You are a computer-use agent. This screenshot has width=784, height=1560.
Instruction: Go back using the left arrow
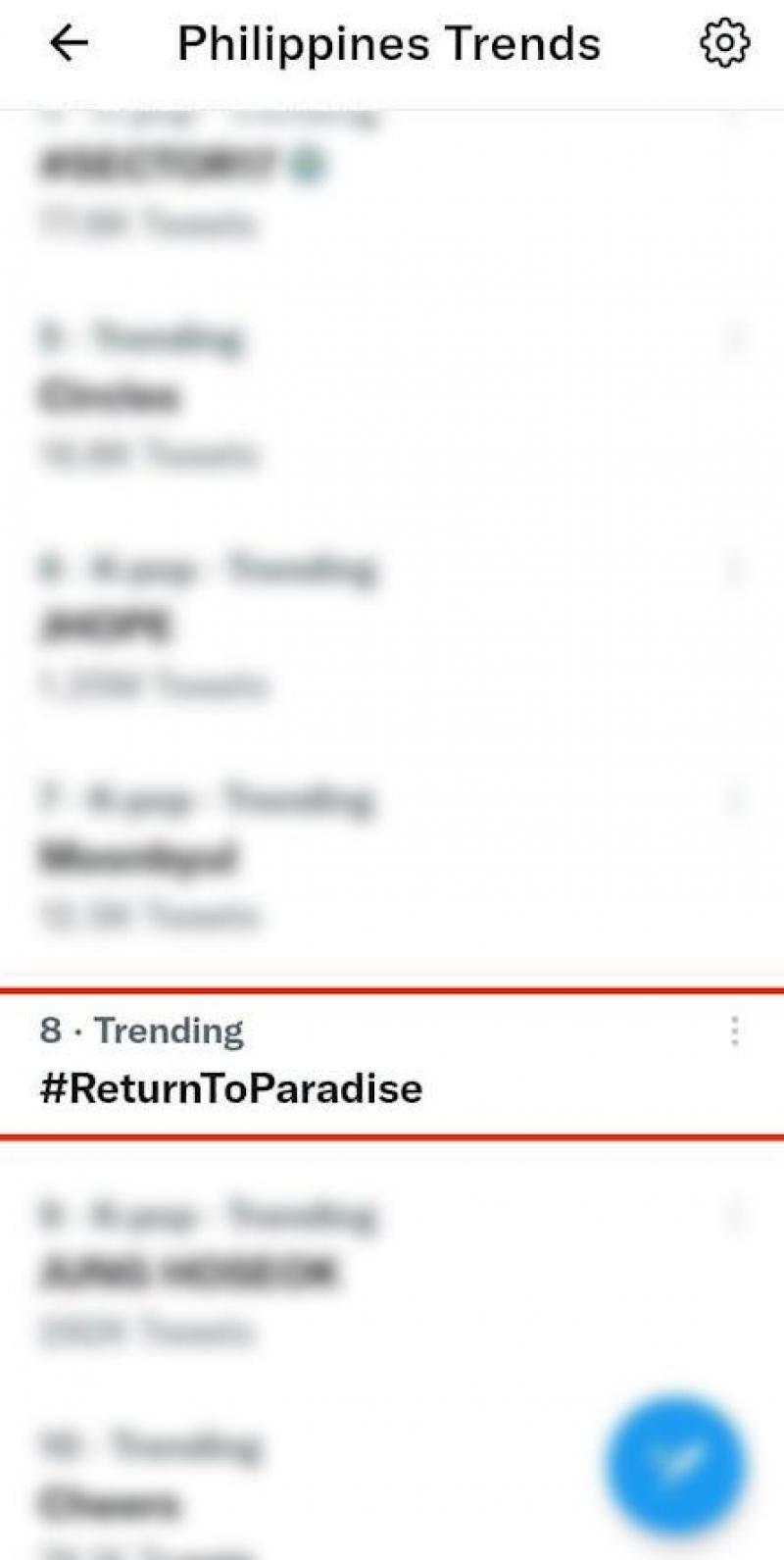[69, 43]
